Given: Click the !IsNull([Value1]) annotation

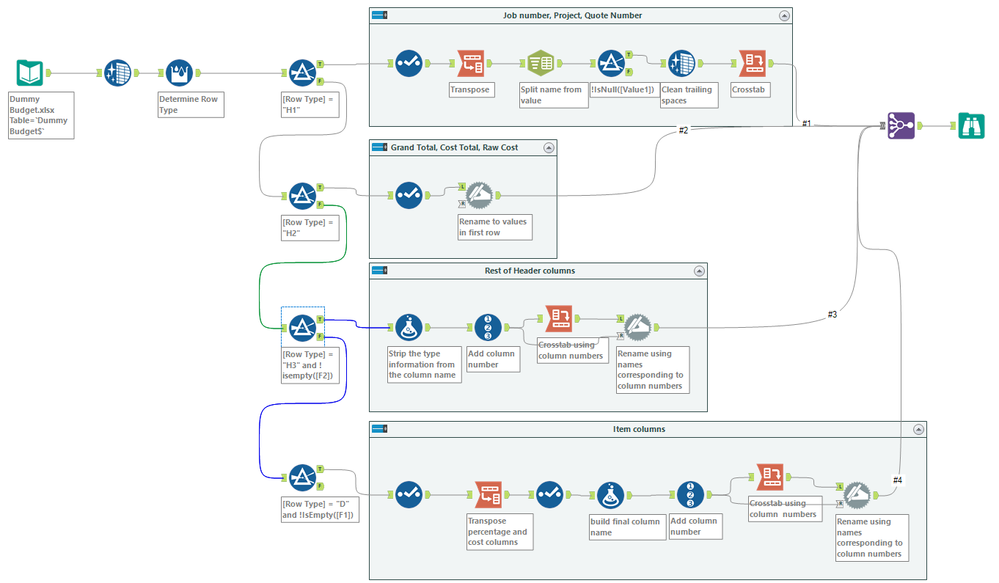Looking at the screenshot, I should pyautogui.click(x=622, y=90).
